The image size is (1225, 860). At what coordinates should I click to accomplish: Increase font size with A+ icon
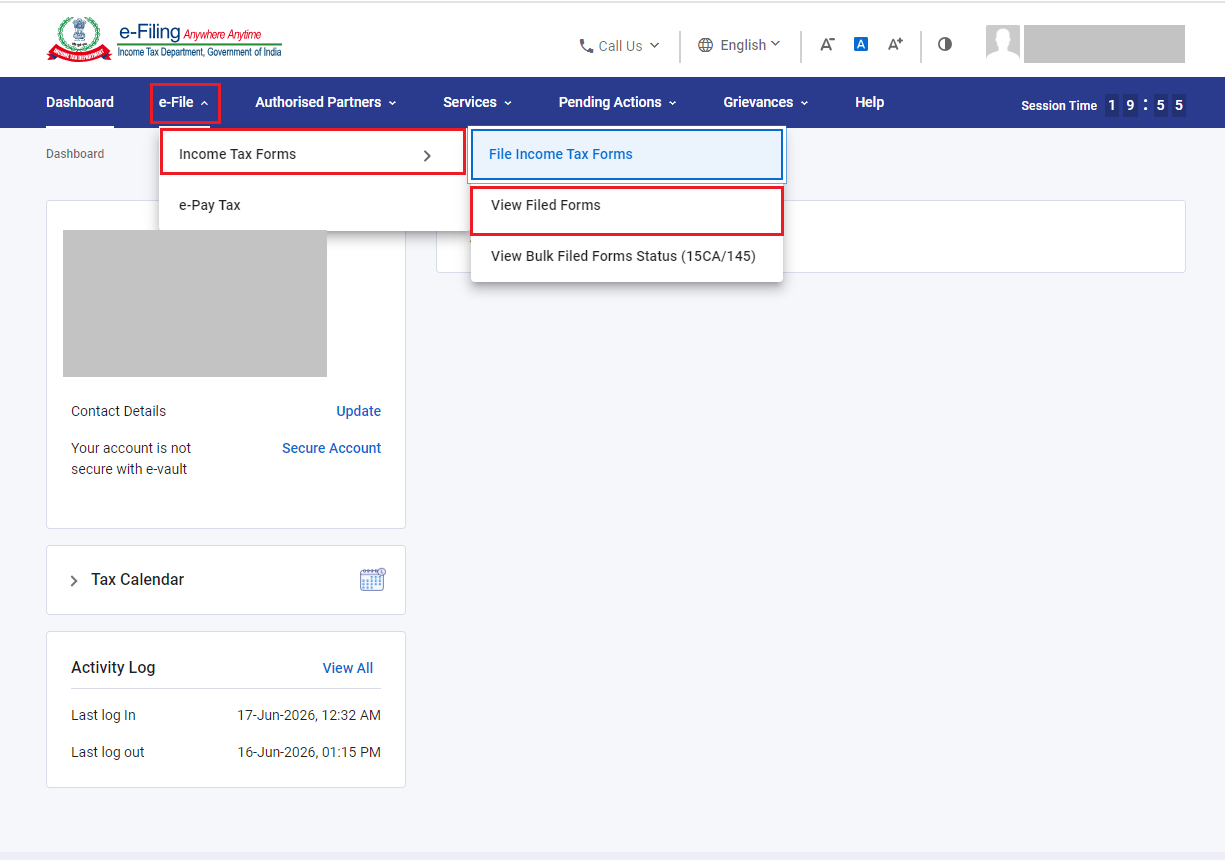[x=895, y=44]
